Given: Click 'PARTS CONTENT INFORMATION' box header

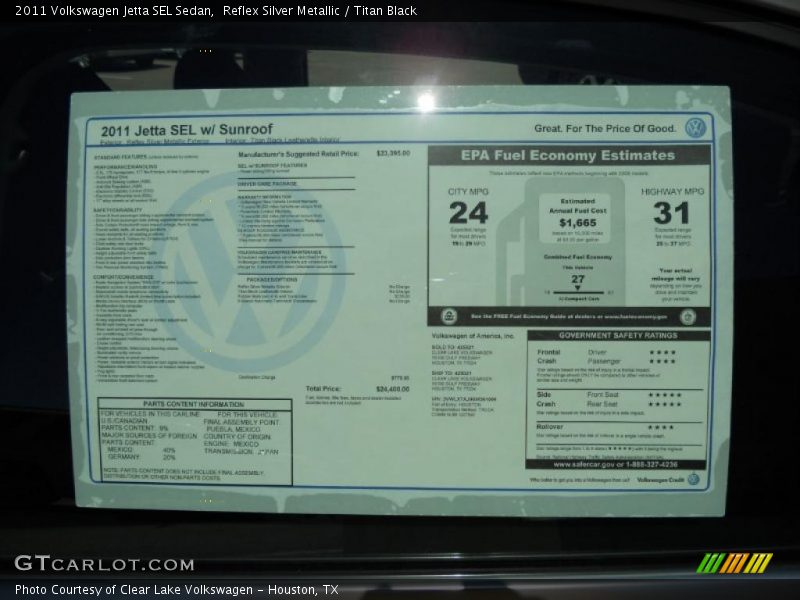Looking at the screenshot, I should (x=193, y=404).
